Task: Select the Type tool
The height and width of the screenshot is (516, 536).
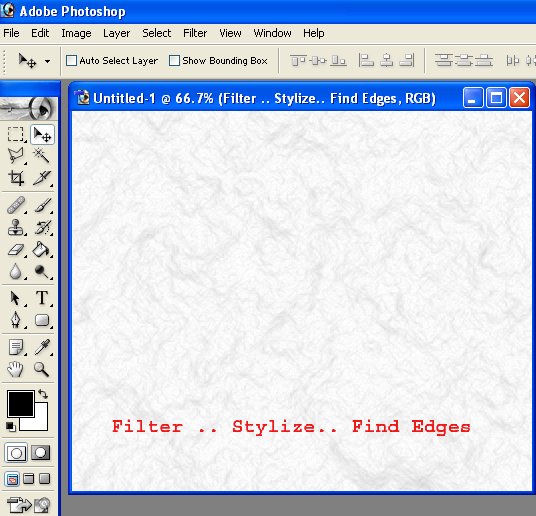Action: pyautogui.click(x=42, y=297)
